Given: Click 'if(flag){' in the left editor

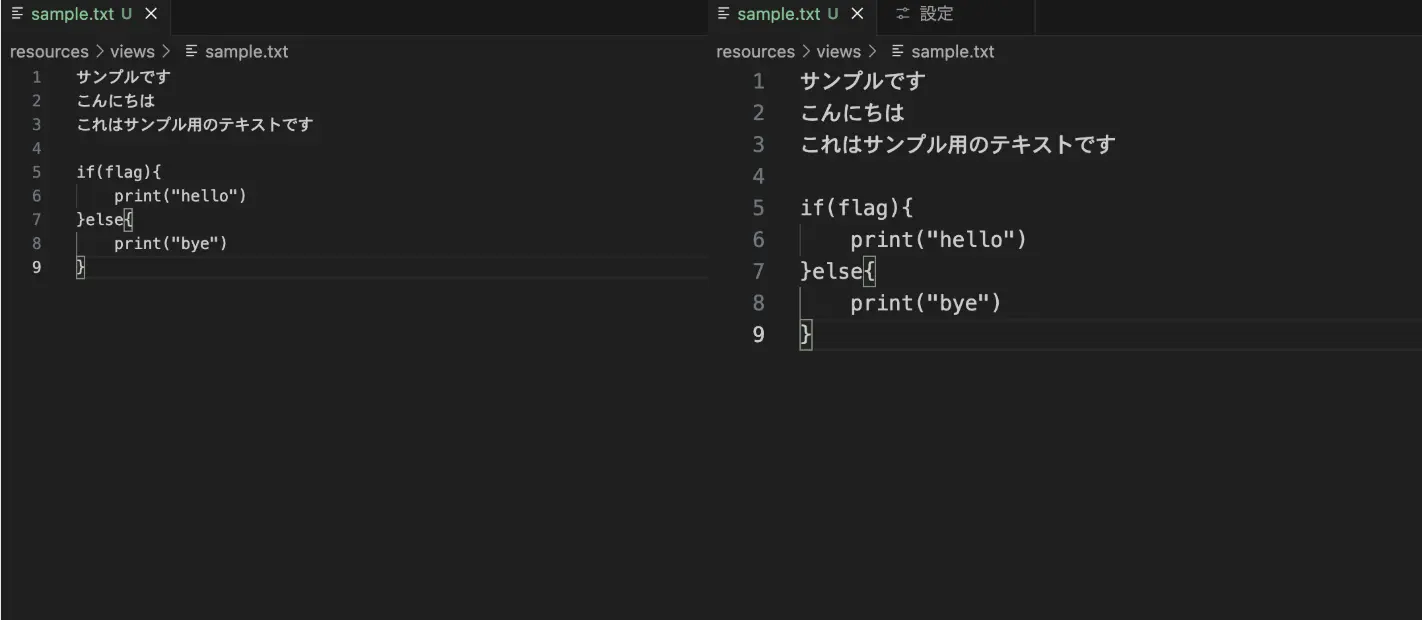Looking at the screenshot, I should click(x=119, y=172).
